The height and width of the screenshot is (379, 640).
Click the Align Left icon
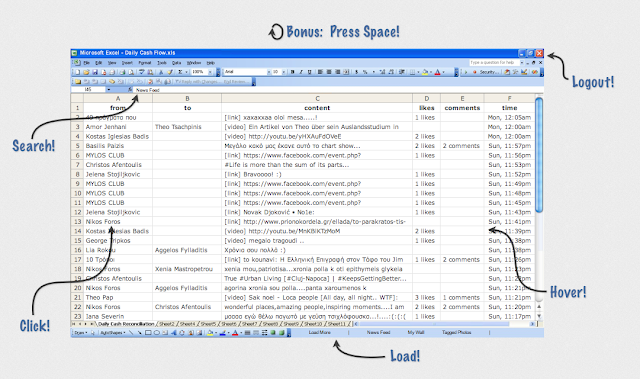pyautogui.click(x=320, y=72)
